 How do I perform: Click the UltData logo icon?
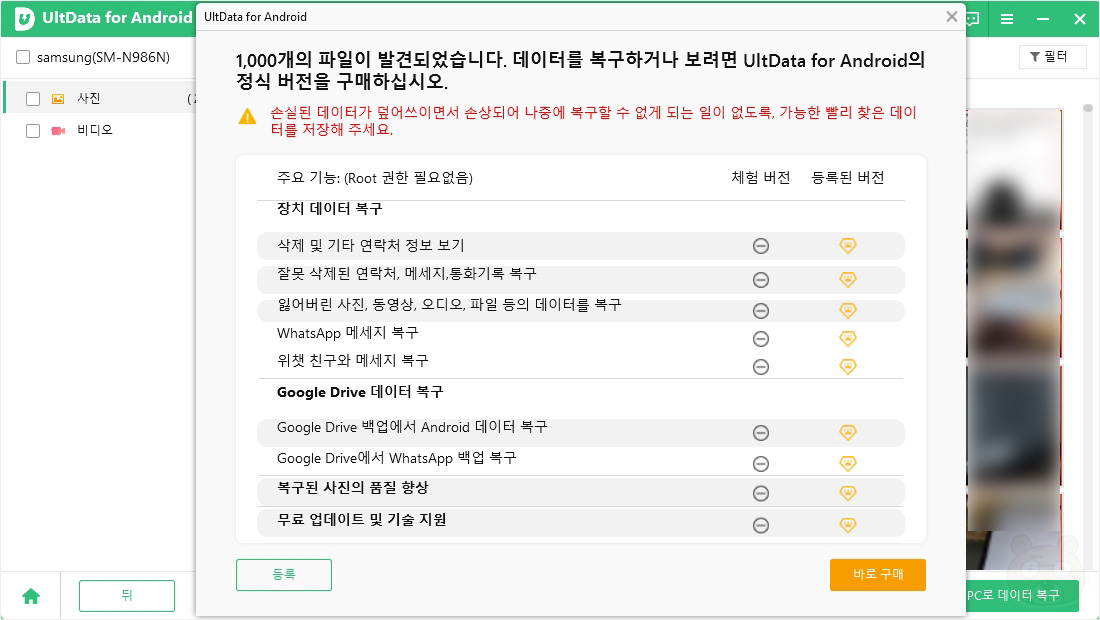coord(25,19)
